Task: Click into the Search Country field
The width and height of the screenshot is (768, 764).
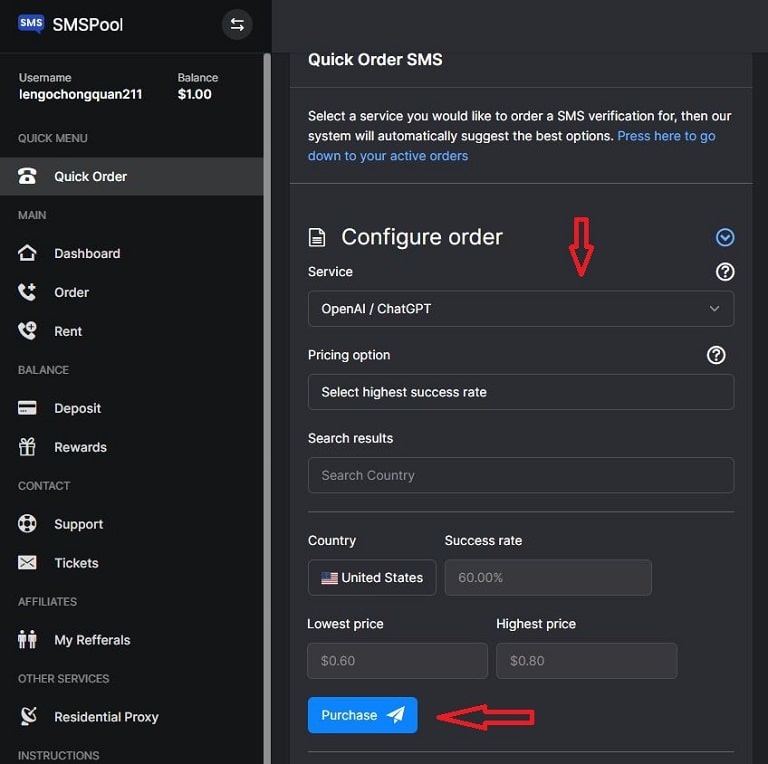Action: coord(520,475)
